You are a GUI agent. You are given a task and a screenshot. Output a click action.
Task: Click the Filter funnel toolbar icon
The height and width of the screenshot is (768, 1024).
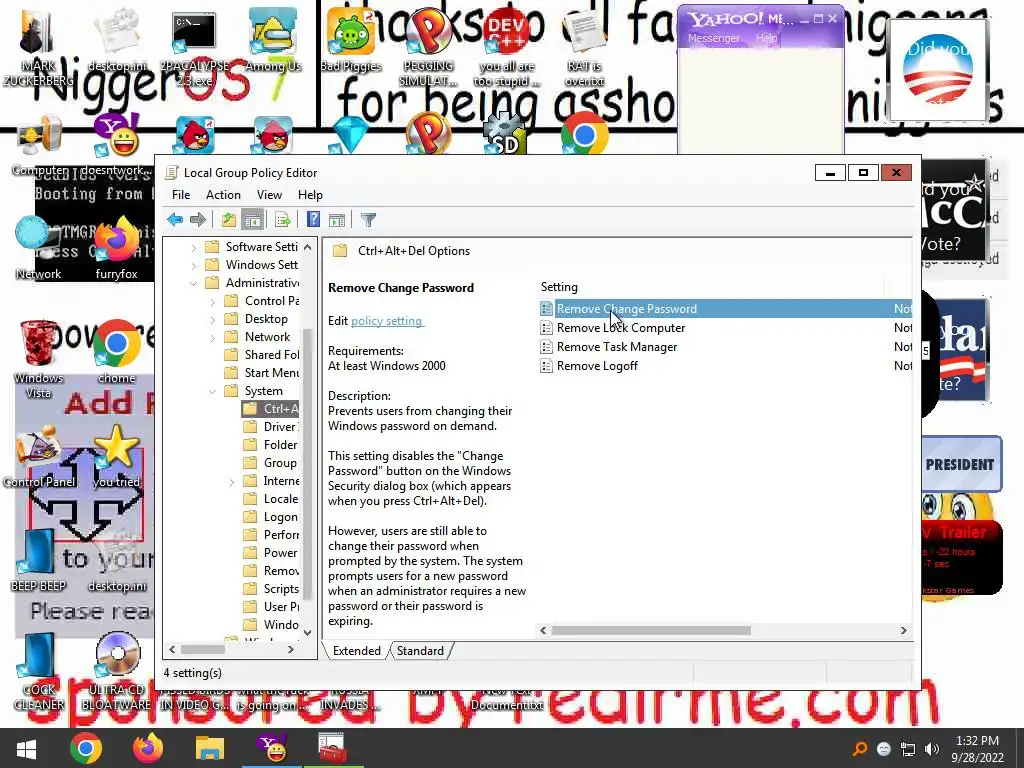[368, 219]
